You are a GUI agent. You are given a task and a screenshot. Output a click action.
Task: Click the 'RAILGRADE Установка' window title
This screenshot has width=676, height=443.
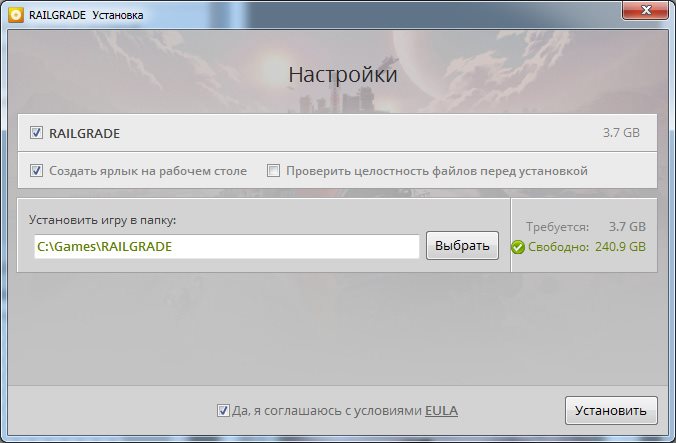point(86,15)
